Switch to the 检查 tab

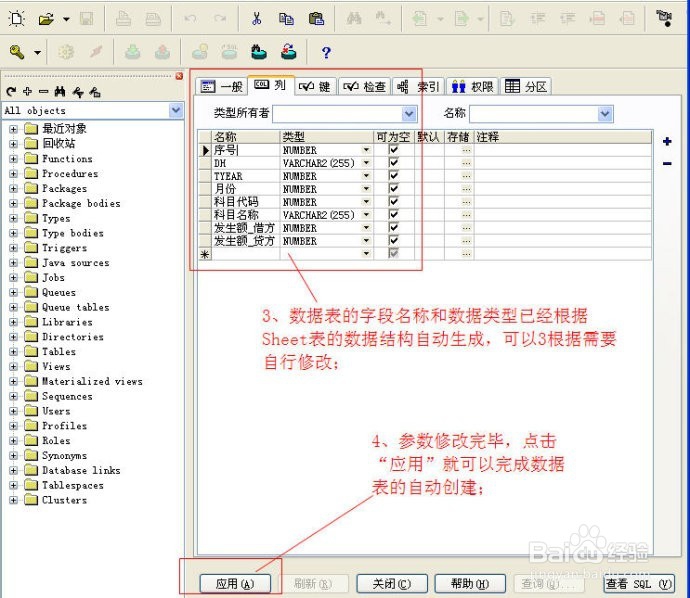point(364,86)
